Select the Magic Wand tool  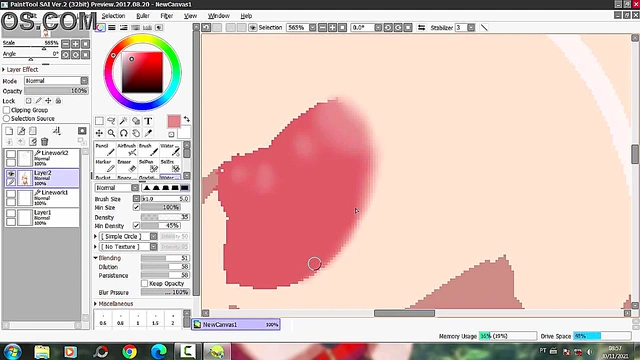click(x=124, y=121)
